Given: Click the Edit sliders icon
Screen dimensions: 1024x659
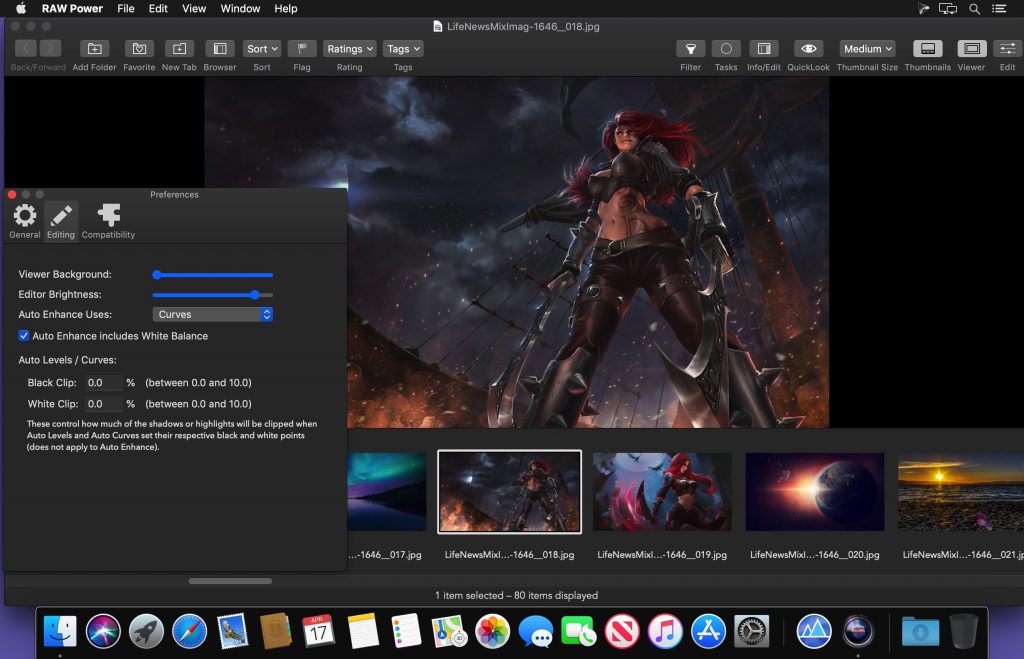Looking at the screenshot, I should click(1007, 49).
